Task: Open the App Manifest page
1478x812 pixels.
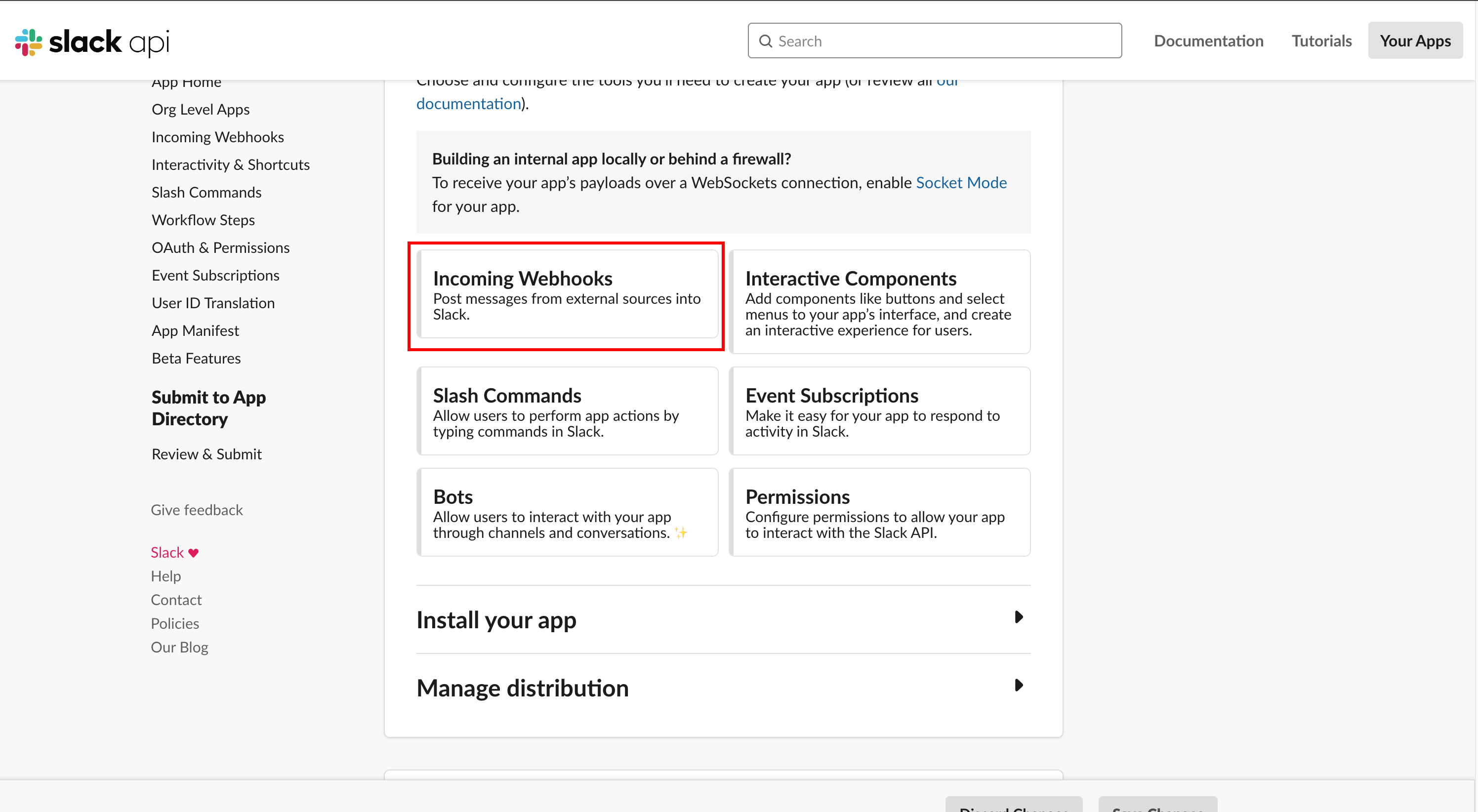Action: 195,330
